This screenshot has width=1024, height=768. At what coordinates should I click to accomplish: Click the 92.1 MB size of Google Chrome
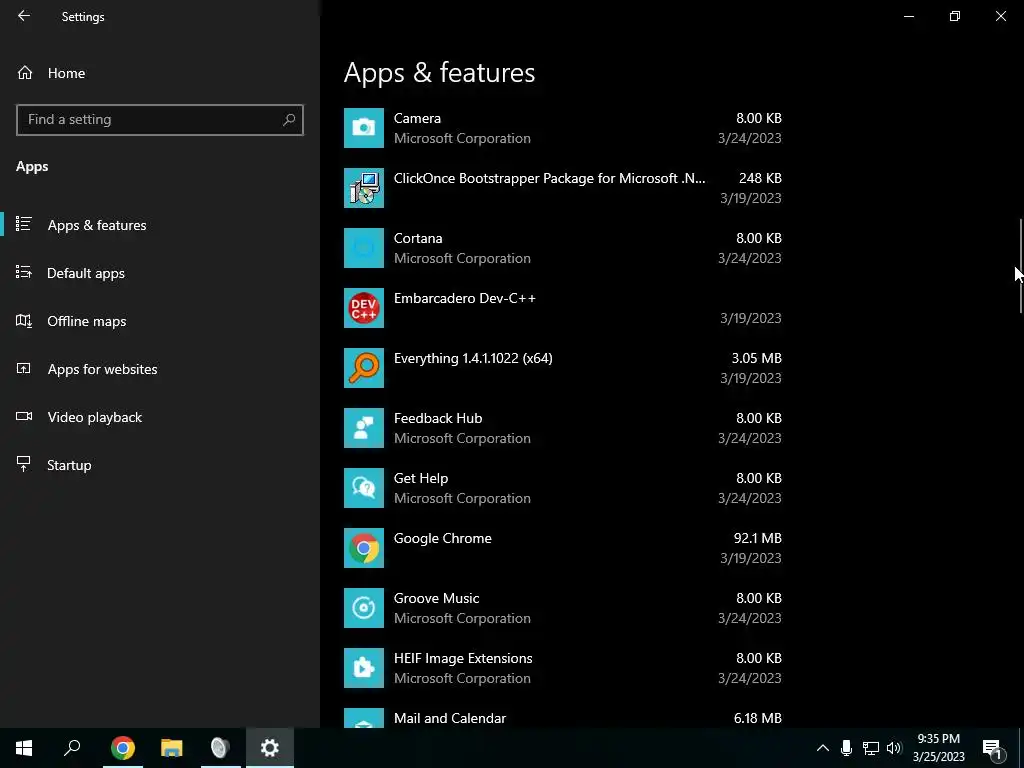coord(758,539)
